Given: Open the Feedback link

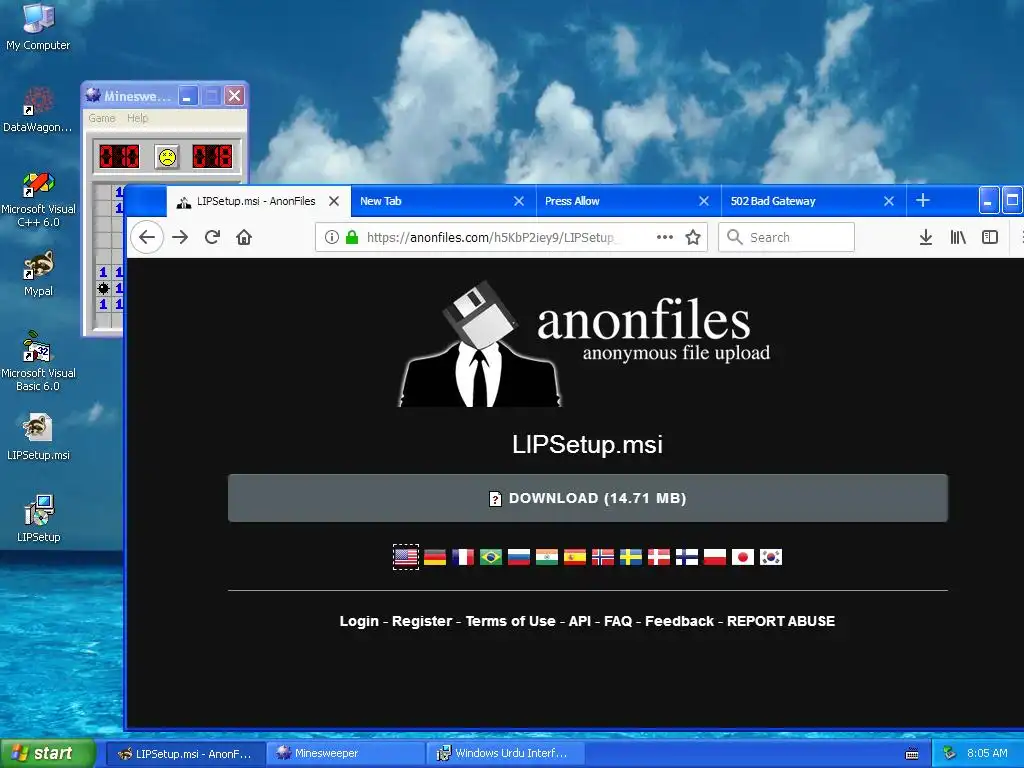Looking at the screenshot, I should pos(680,621).
